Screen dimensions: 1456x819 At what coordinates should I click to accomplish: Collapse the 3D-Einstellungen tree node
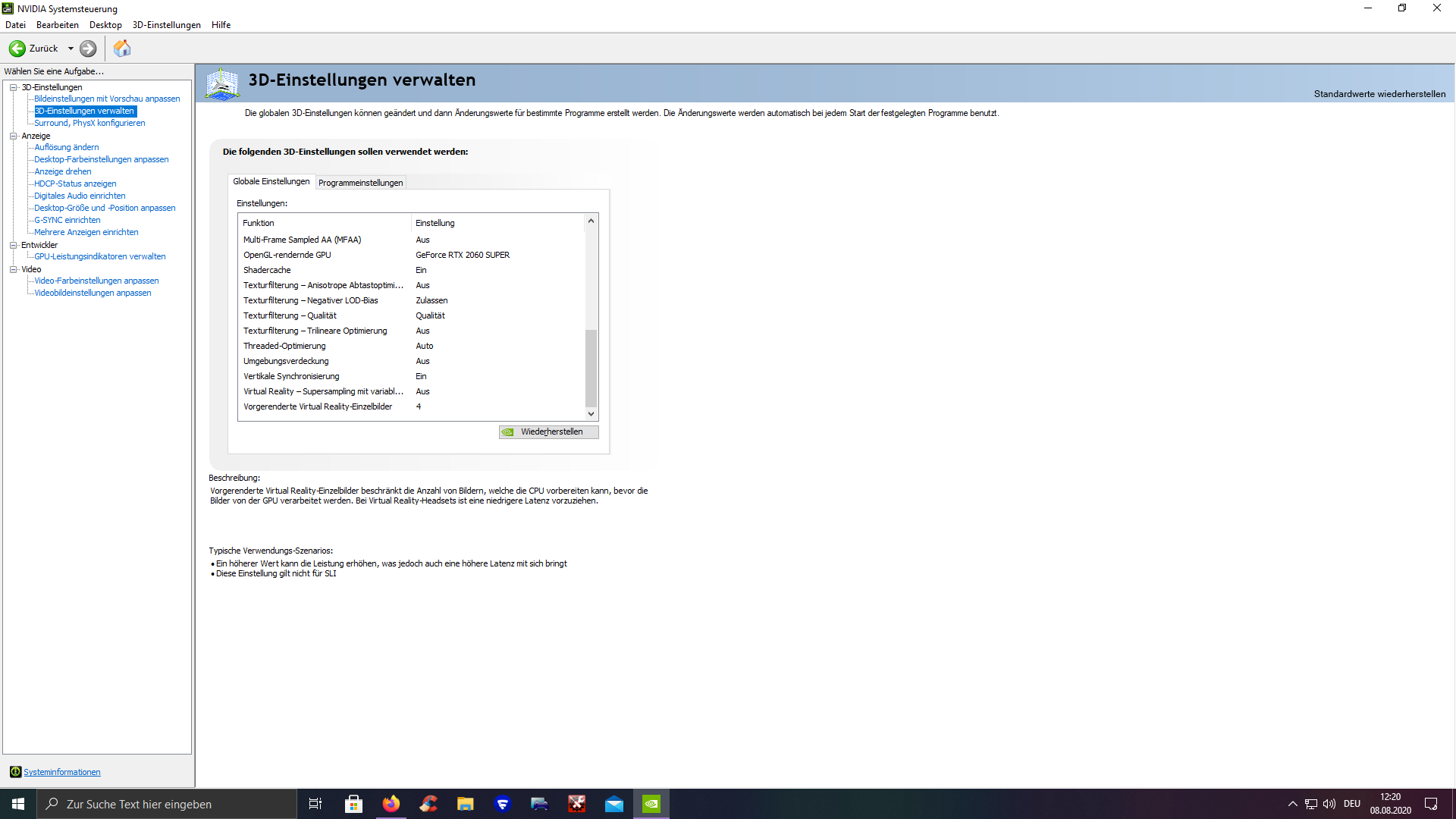coord(13,87)
